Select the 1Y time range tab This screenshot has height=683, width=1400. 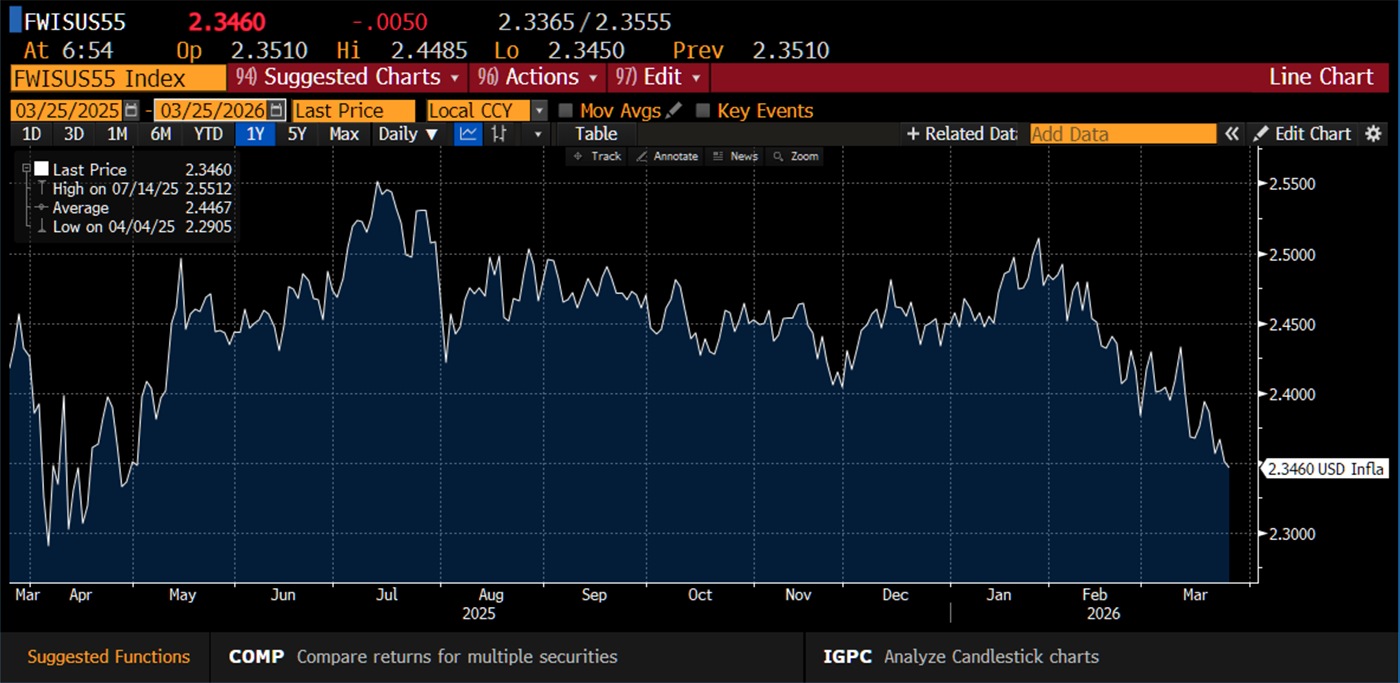point(255,133)
